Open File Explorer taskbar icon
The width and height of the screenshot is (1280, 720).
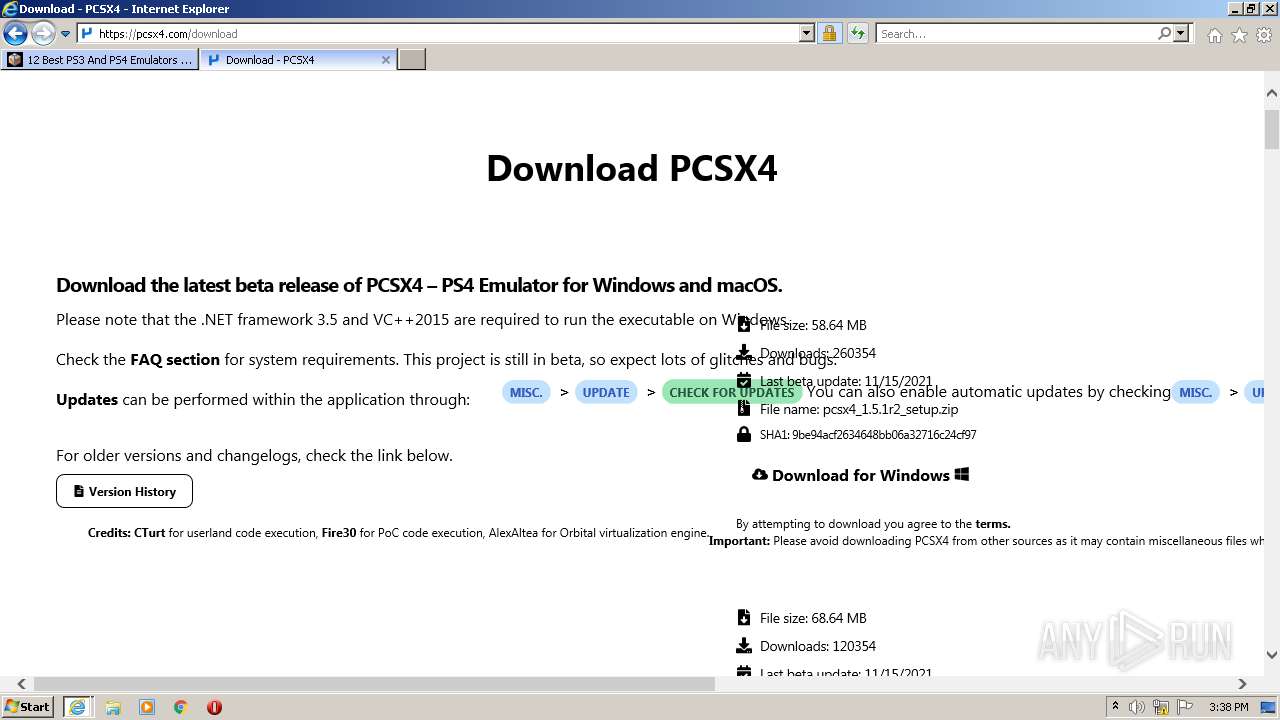click(113, 707)
